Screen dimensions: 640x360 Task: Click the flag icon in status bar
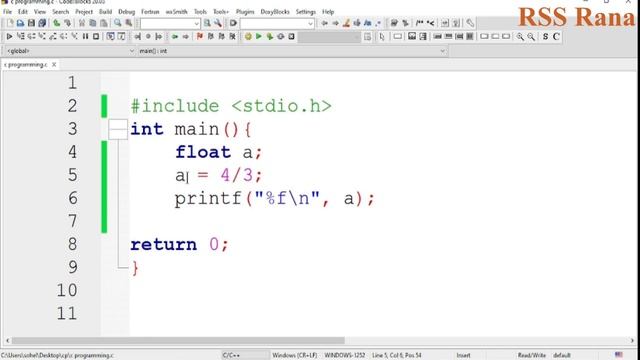(x=619, y=355)
